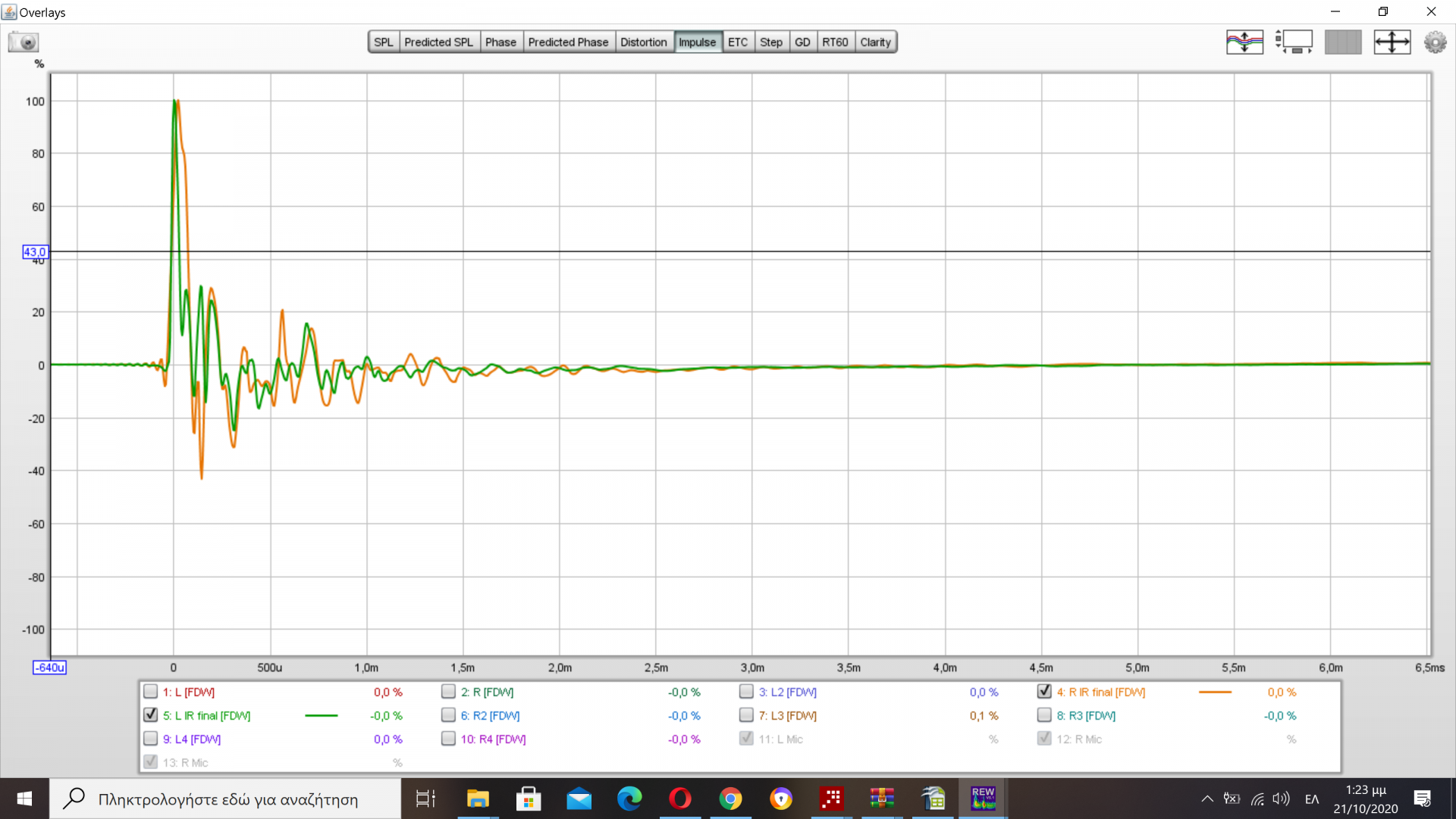Image resolution: width=1456 pixels, height=819 pixels.
Task: Enable the 7: L3 [FDW] trace checkbox
Action: [746, 715]
